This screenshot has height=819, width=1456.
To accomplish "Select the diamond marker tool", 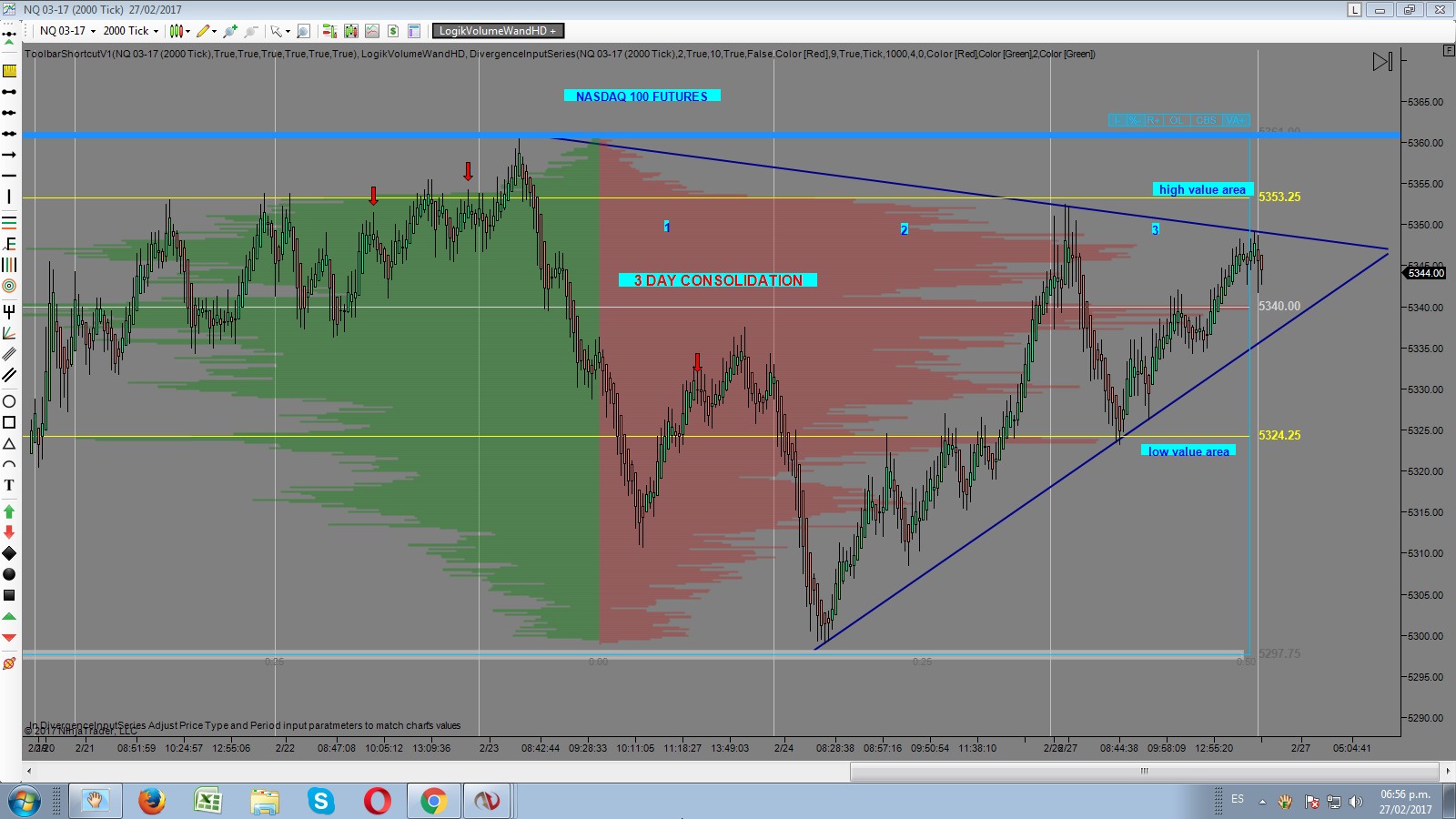I will pyautogui.click(x=9, y=553).
